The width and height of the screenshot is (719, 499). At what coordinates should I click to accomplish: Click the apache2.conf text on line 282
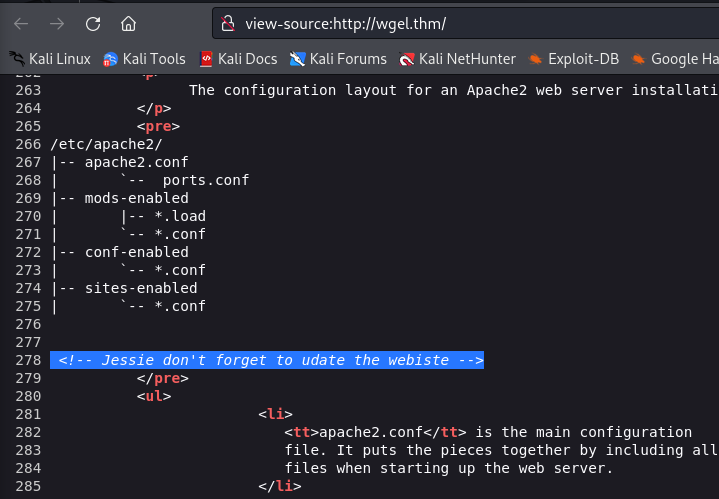click(382, 432)
